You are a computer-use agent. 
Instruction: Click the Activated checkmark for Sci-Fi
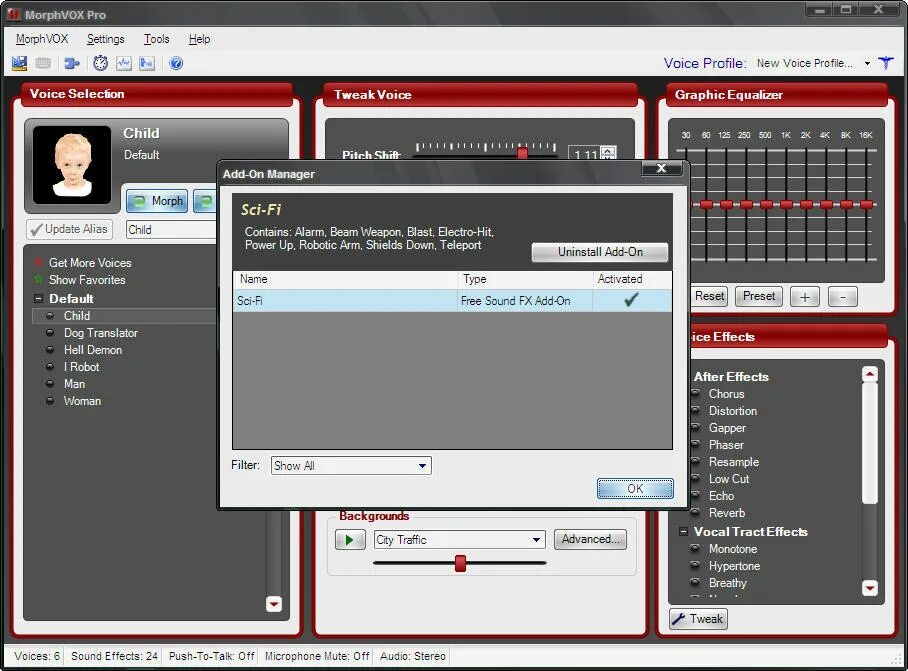point(631,300)
